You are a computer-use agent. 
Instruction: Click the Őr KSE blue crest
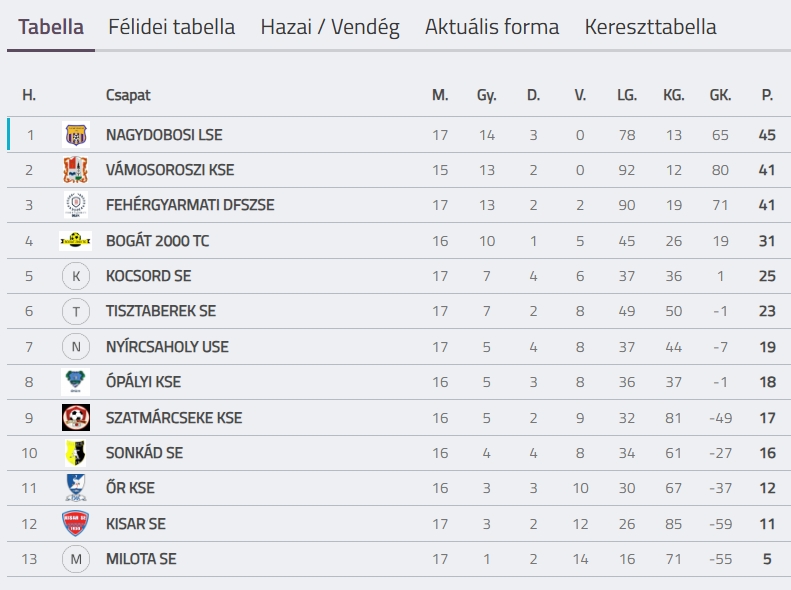pyautogui.click(x=76, y=488)
